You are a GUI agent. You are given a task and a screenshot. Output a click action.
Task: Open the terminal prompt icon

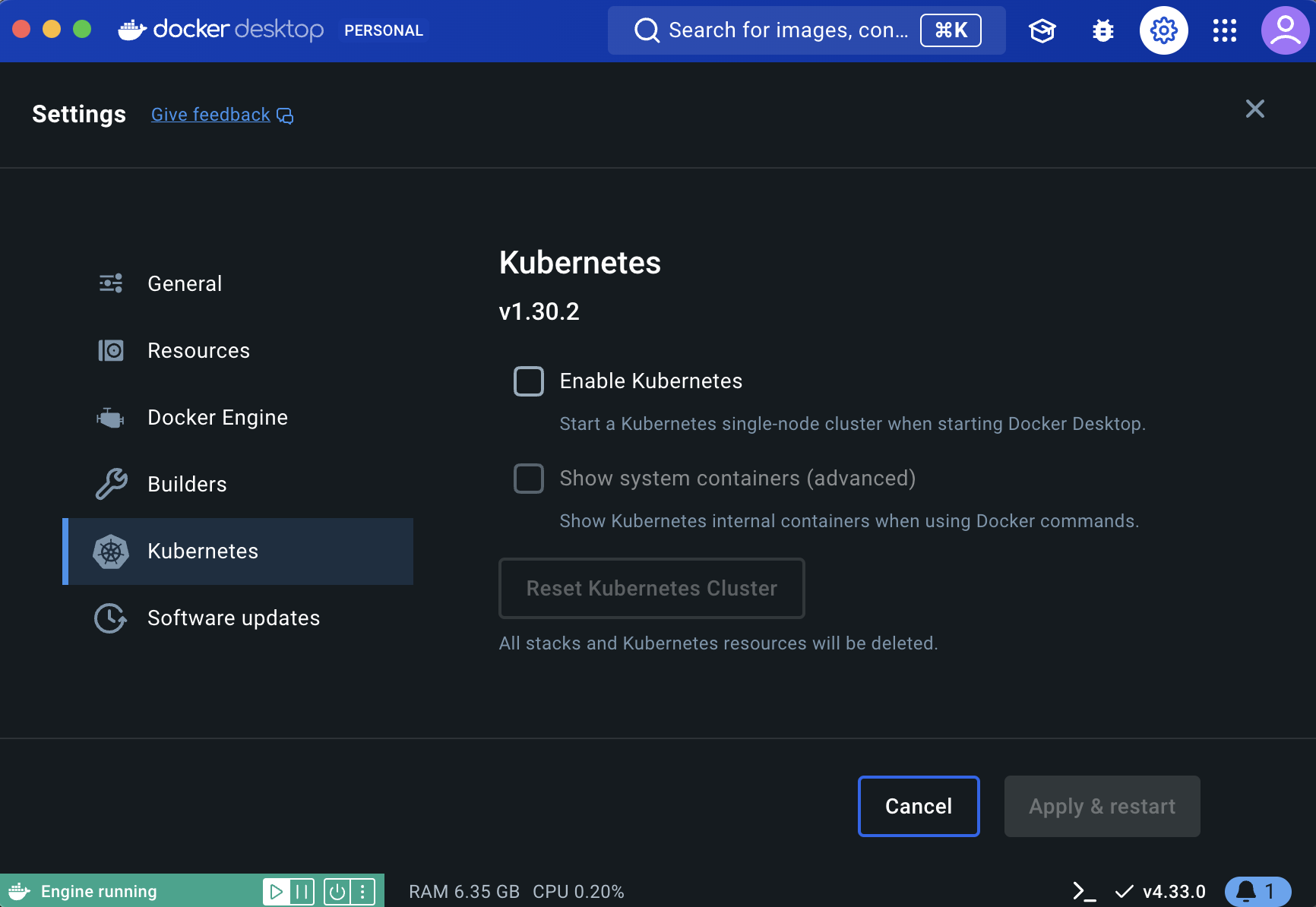(1083, 891)
